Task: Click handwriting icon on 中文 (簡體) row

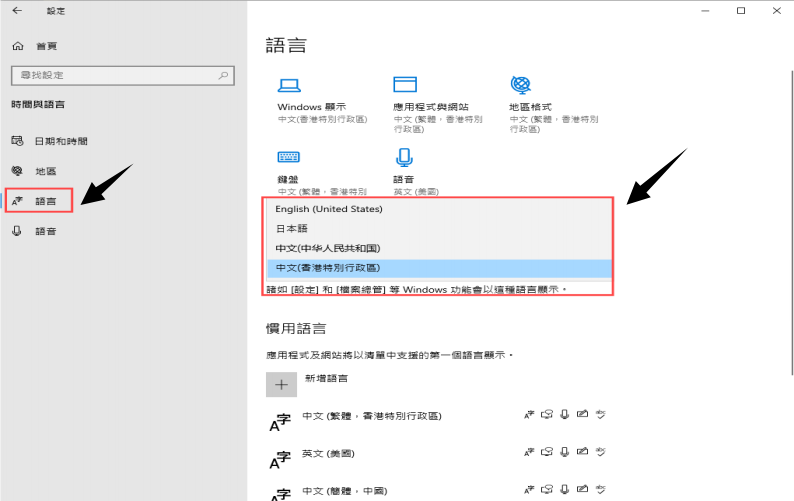Action: point(582,489)
